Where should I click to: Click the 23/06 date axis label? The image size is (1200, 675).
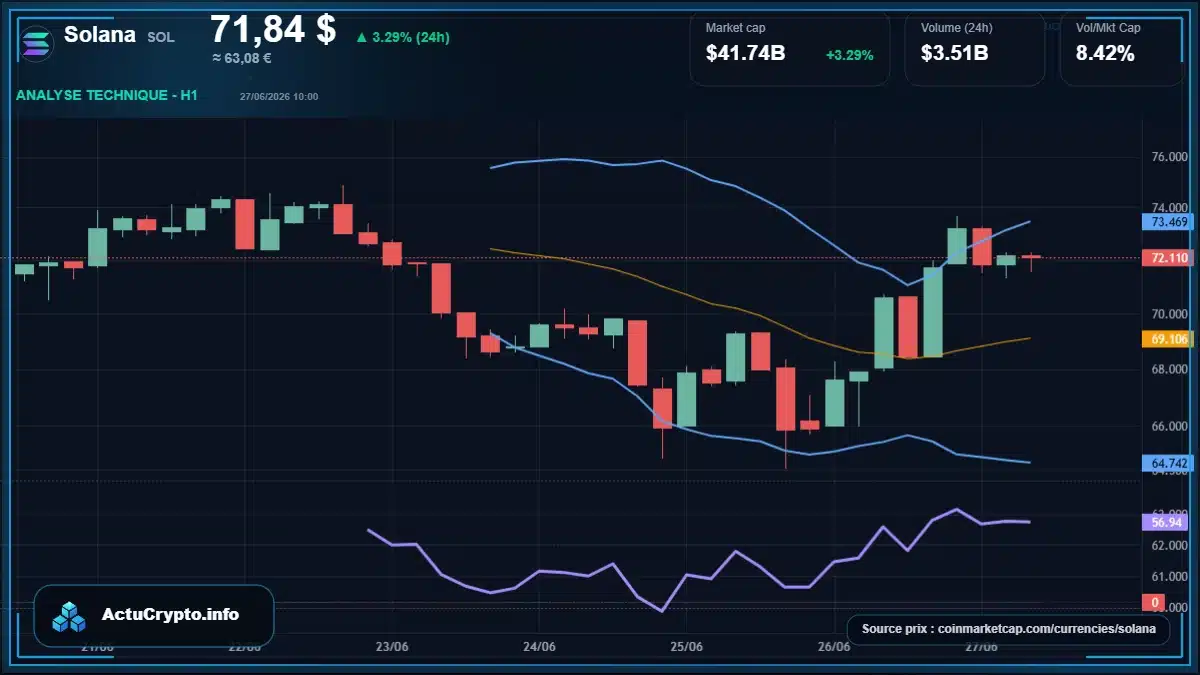pyautogui.click(x=392, y=646)
